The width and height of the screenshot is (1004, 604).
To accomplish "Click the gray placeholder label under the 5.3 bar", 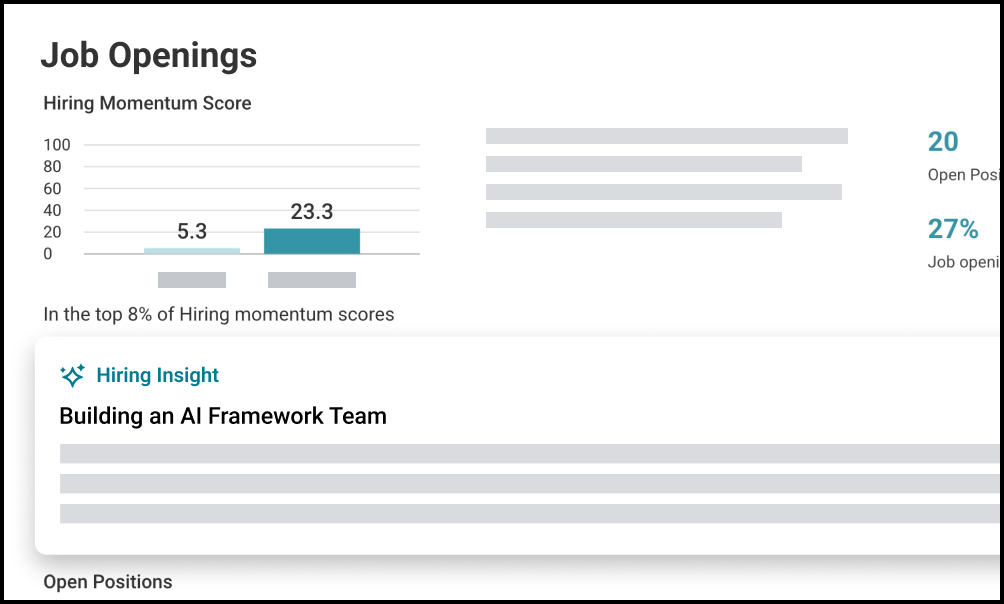I will (x=192, y=280).
